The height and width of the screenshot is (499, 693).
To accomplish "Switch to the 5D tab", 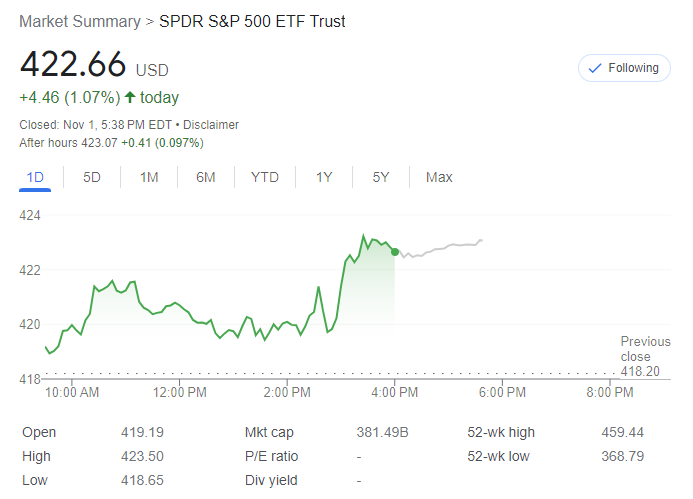I will [92, 177].
